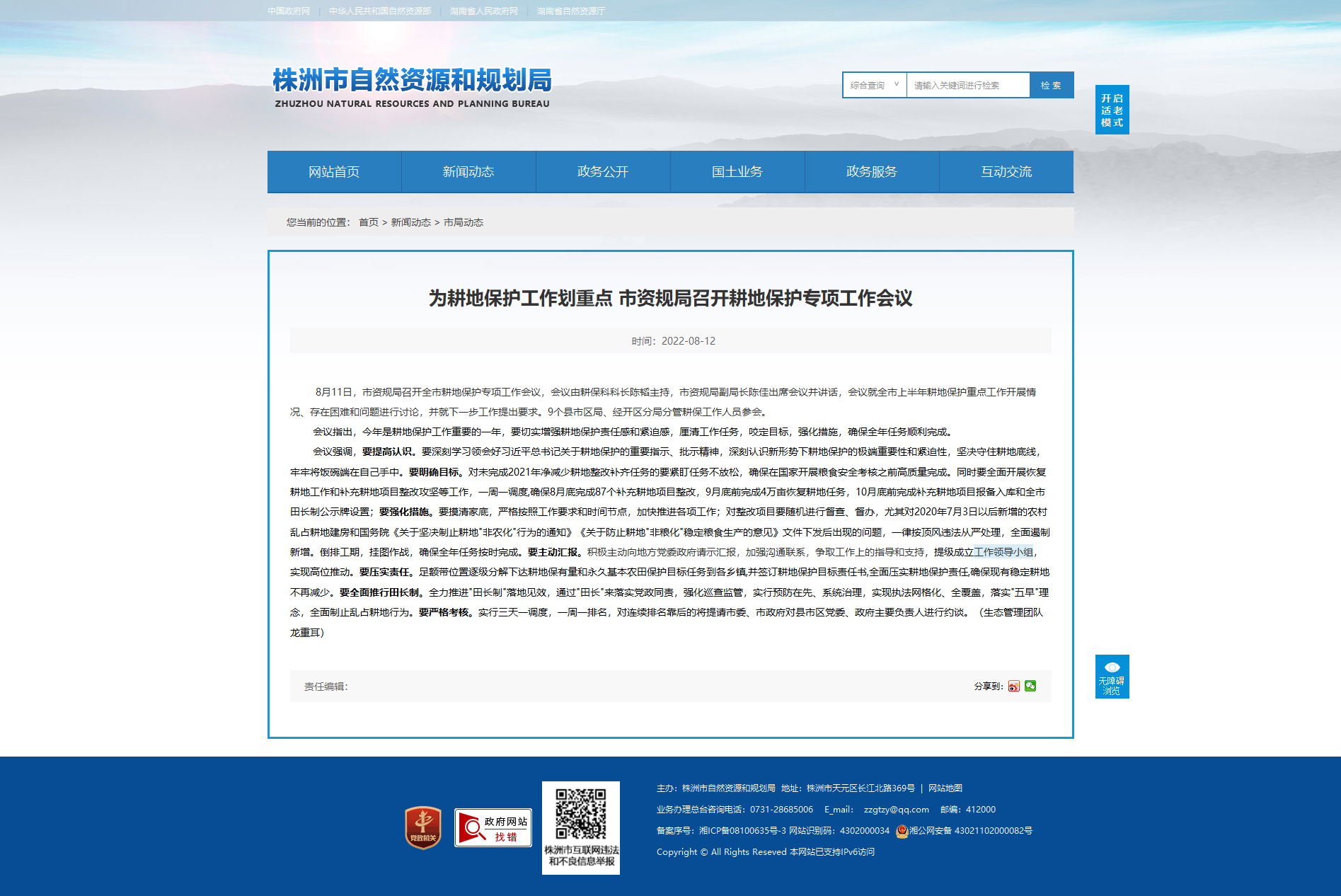
Task: Click the 检索 search button
Action: pyautogui.click(x=1052, y=85)
